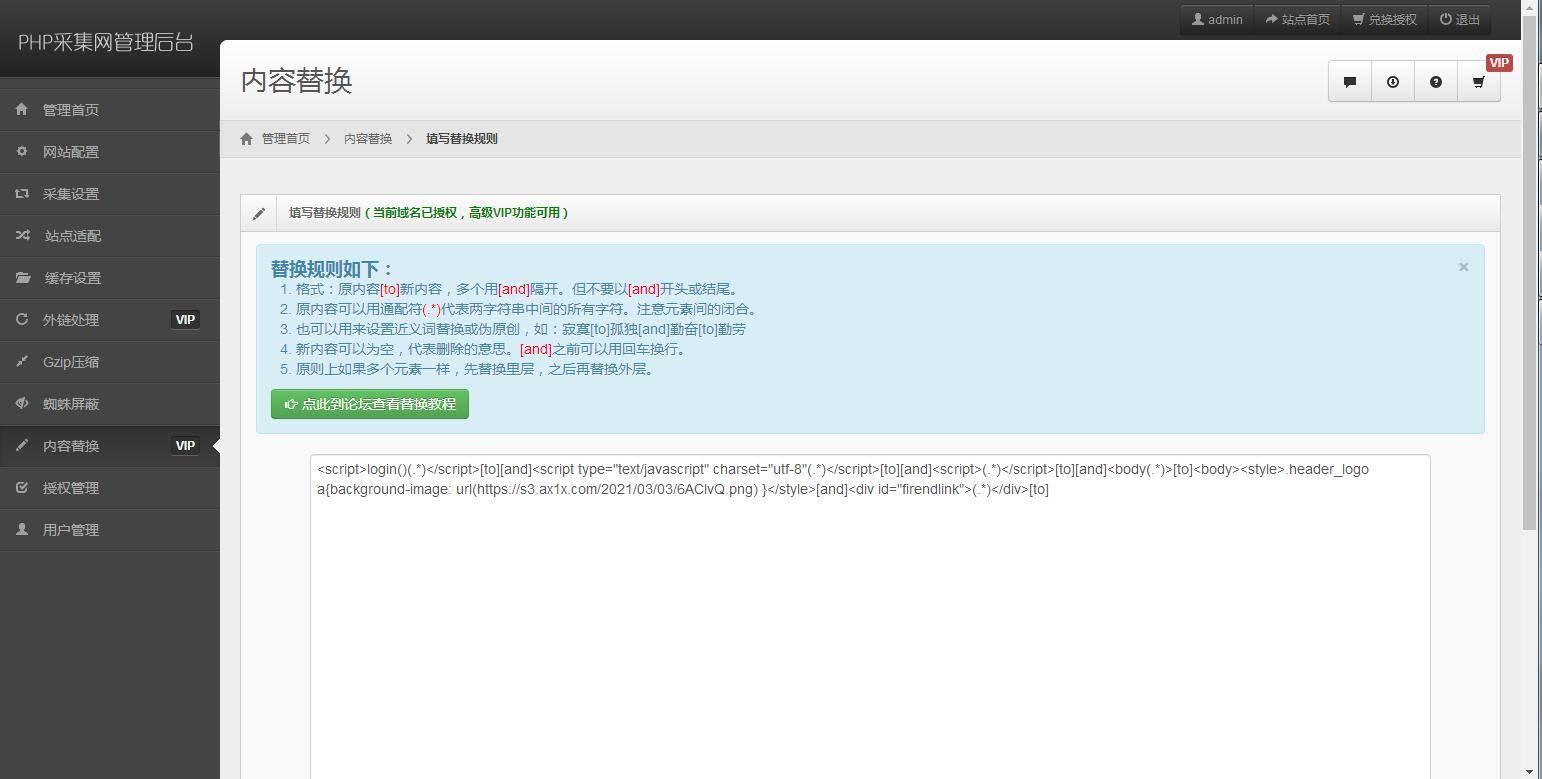Click the circular download icon in page toolbar
The image size is (1542, 779).
(x=1392, y=81)
